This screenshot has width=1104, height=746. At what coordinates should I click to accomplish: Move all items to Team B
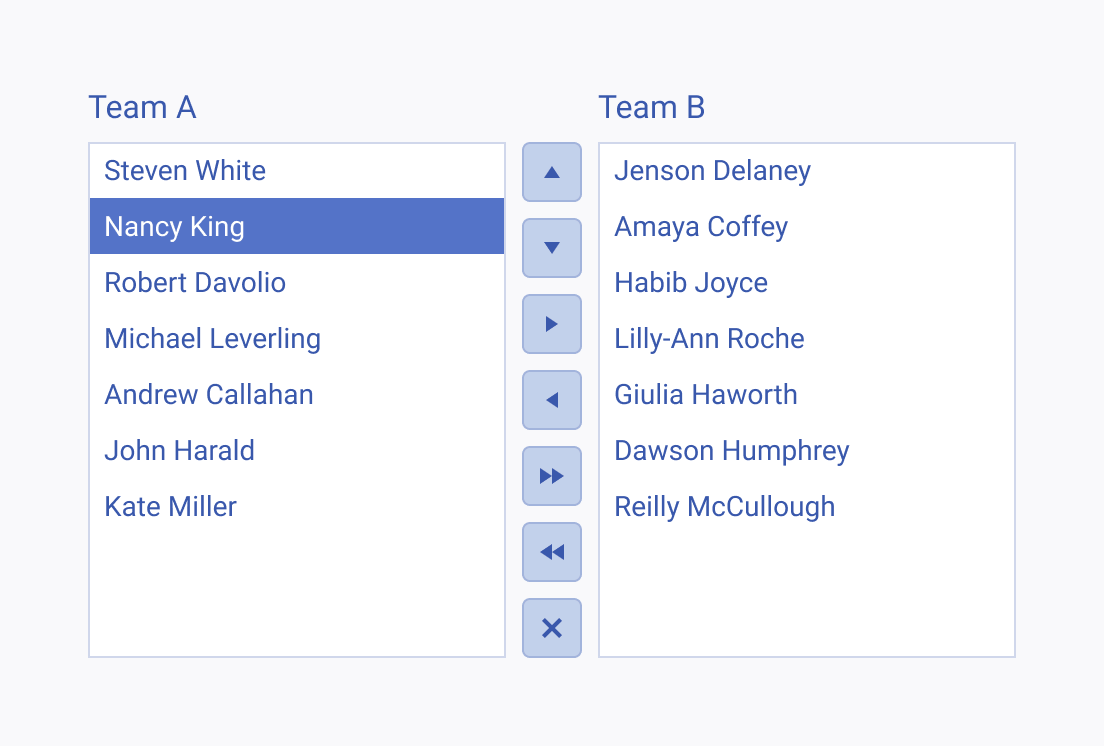(x=552, y=476)
